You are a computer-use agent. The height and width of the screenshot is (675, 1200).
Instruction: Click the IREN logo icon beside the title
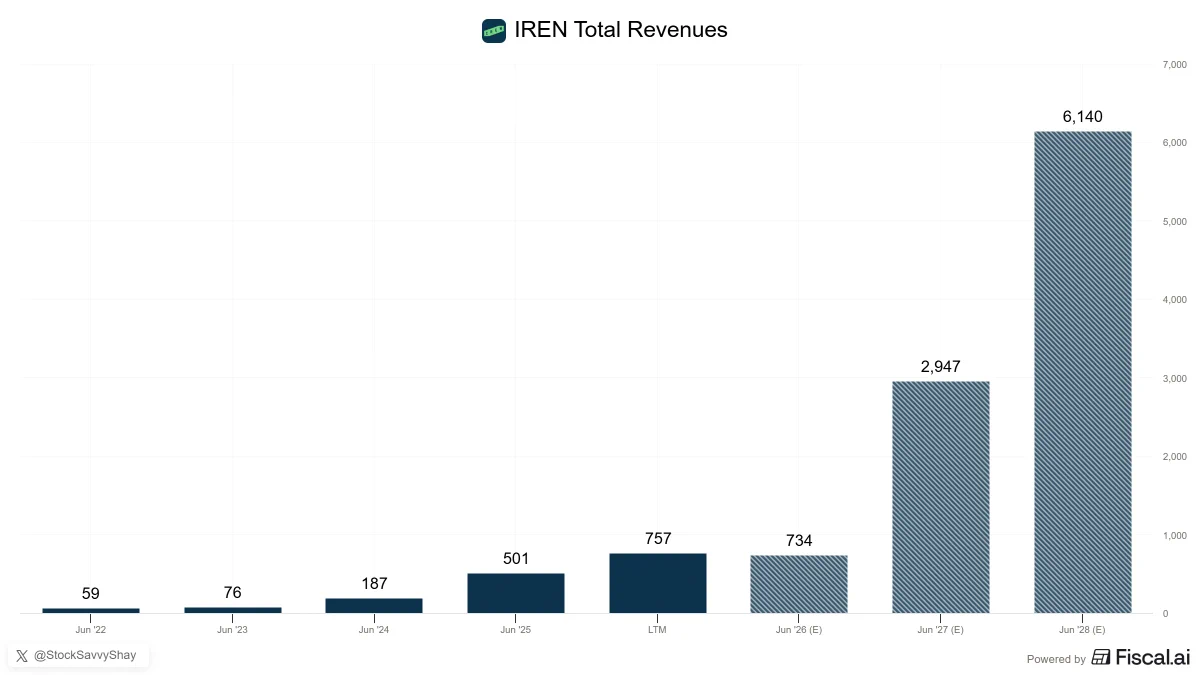[494, 31]
